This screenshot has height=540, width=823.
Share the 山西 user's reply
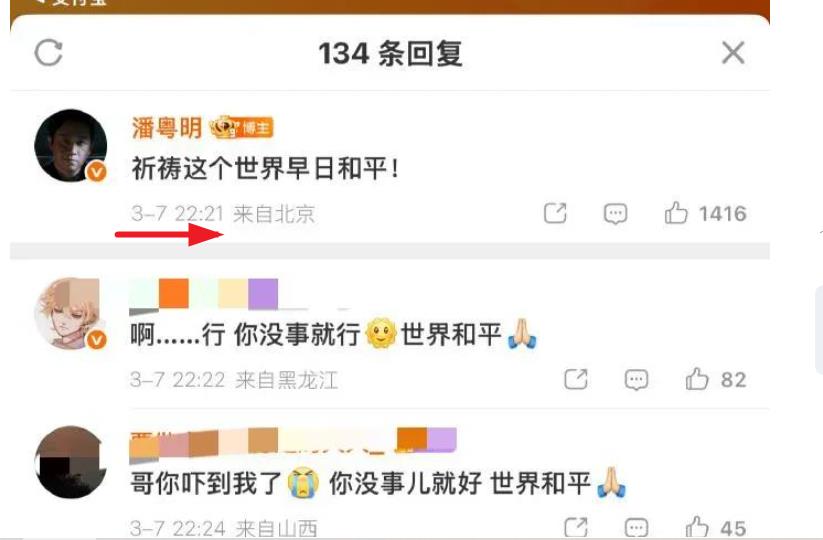point(575,527)
